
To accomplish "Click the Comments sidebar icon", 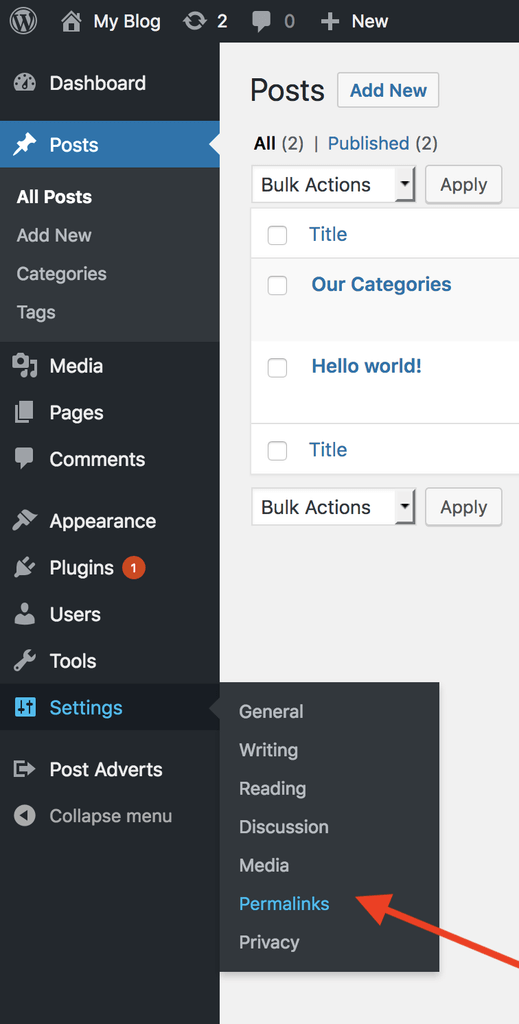I will point(24,459).
